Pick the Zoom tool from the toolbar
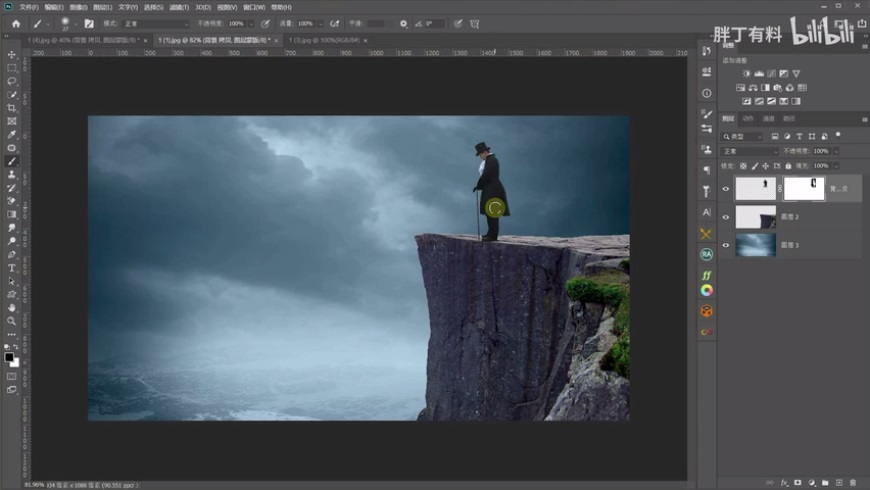 12,321
